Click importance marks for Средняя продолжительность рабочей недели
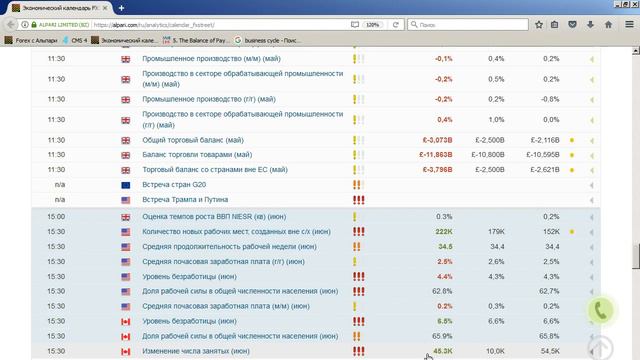 [358, 247]
